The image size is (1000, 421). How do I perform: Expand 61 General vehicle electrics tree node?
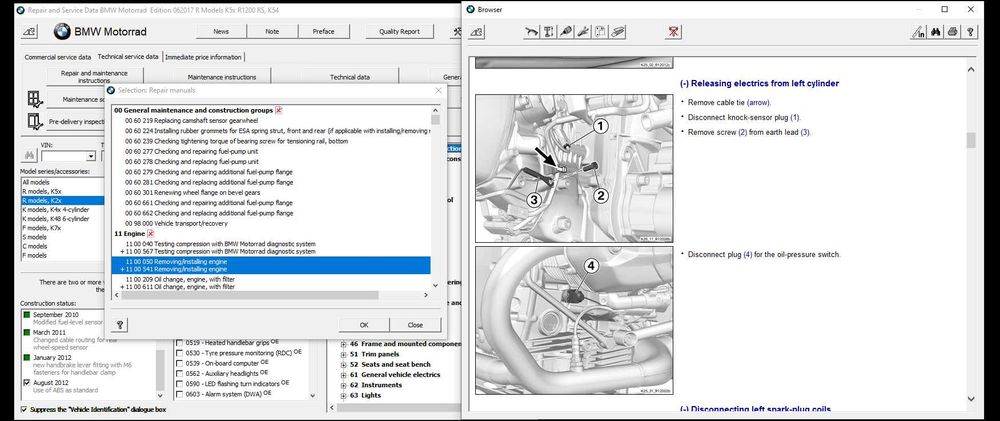click(344, 373)
